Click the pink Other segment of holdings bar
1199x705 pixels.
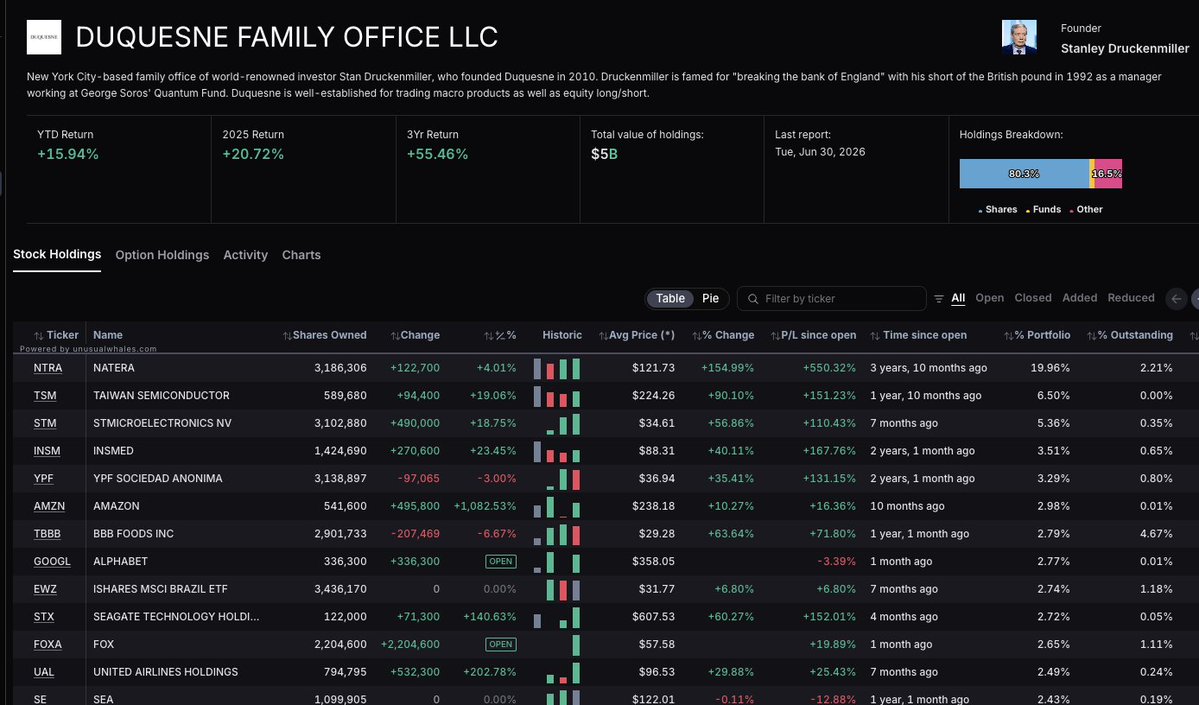click(1108, 174)
